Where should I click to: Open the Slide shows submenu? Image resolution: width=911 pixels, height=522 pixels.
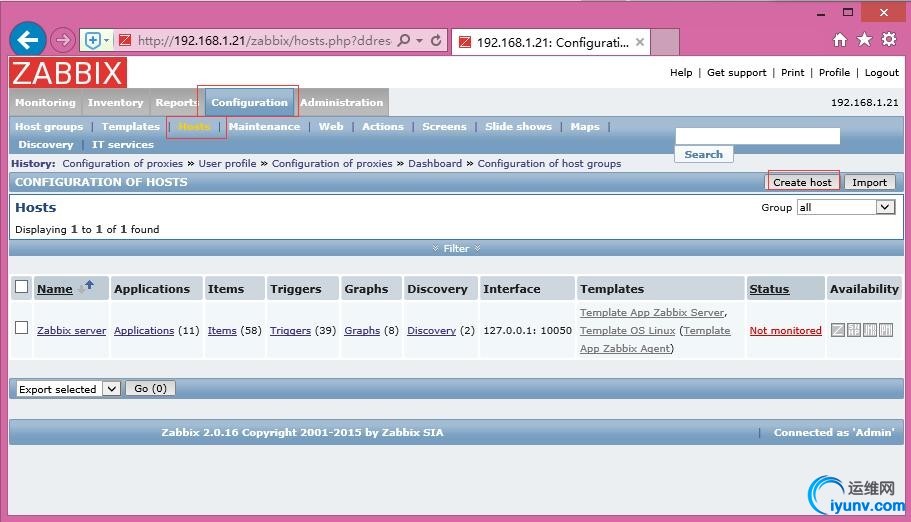point(518,126)
